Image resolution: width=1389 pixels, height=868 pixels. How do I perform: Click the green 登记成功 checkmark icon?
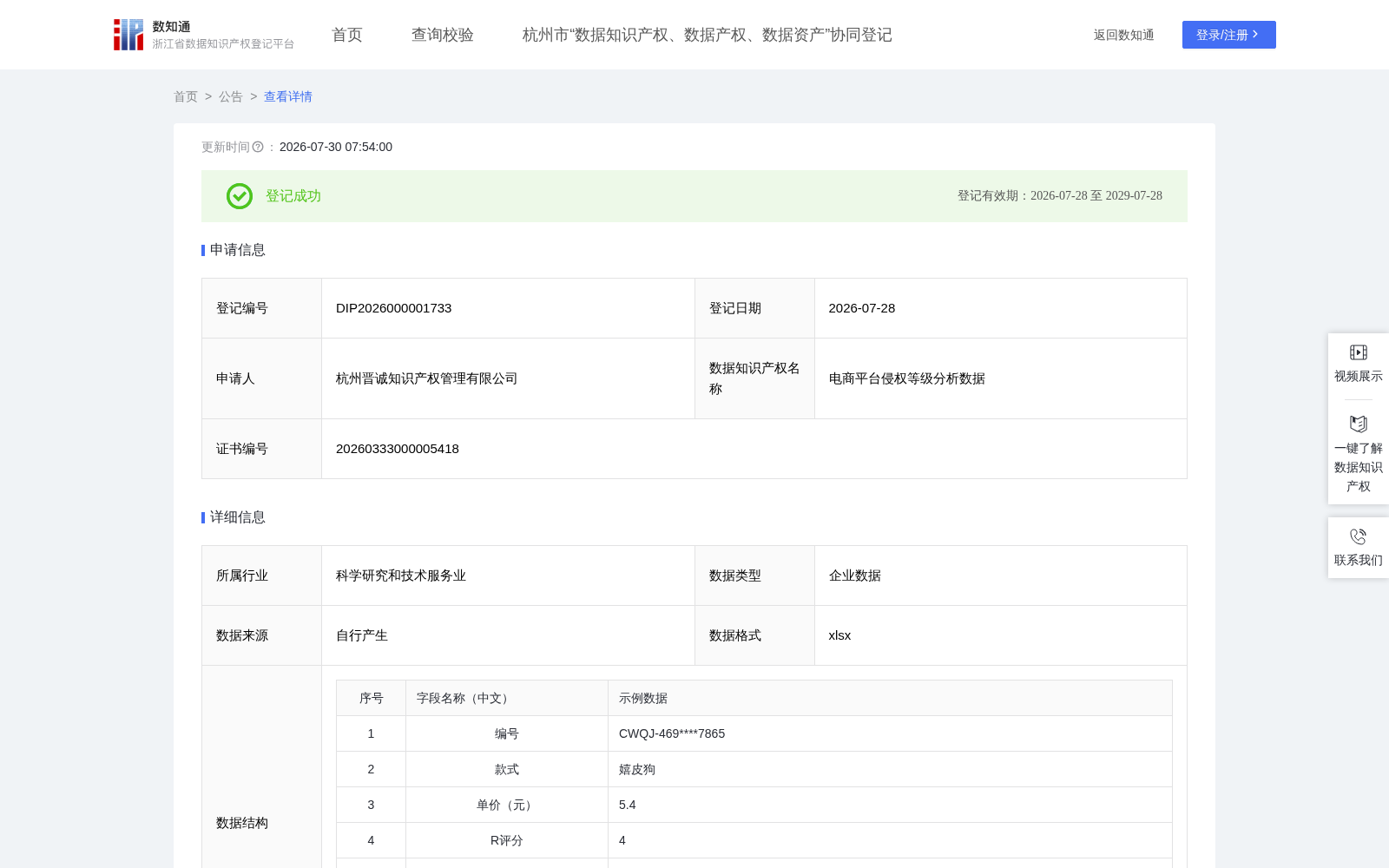(x=240, y=196)
